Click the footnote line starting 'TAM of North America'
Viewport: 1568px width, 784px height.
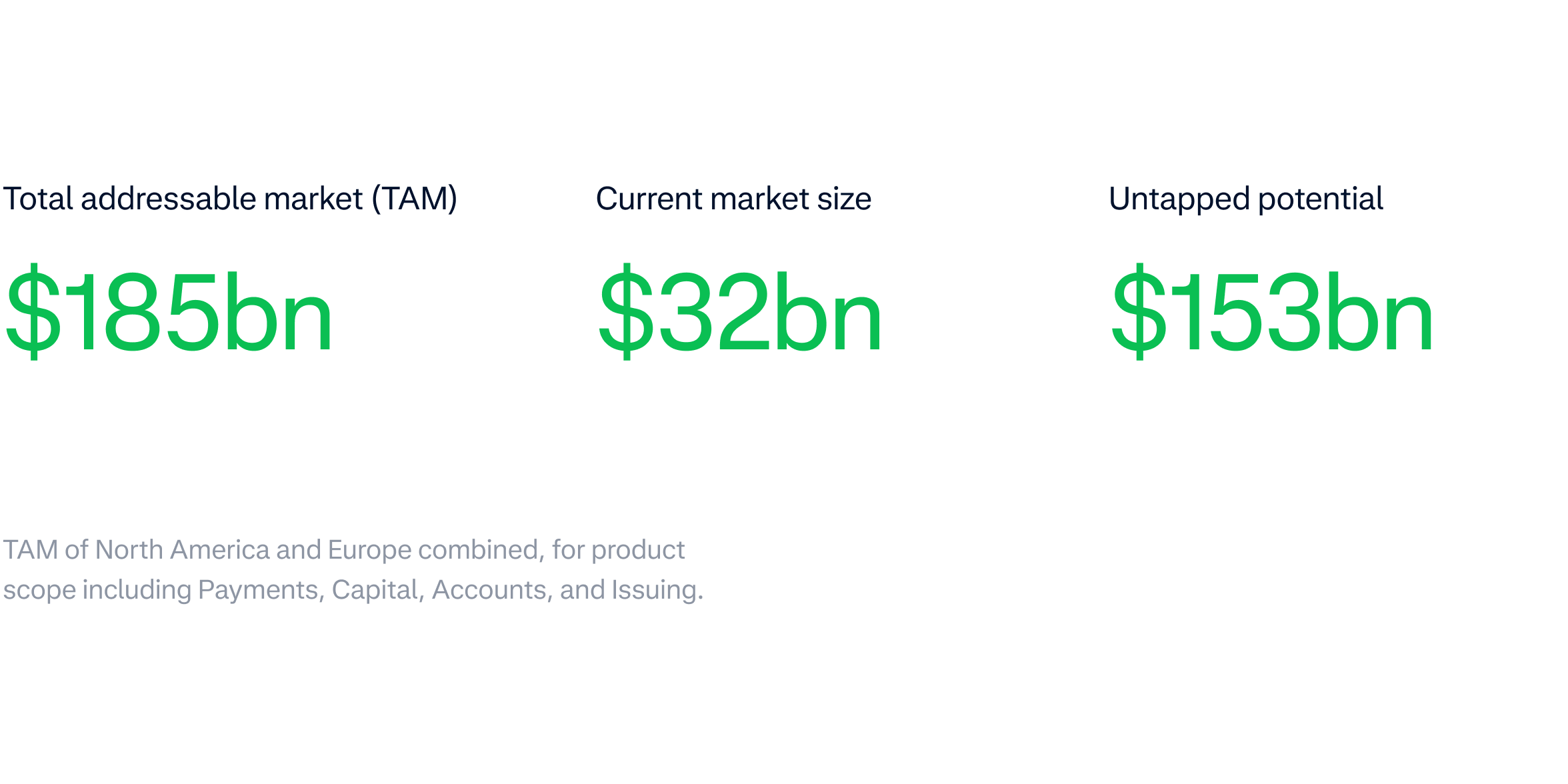point(343,550)
